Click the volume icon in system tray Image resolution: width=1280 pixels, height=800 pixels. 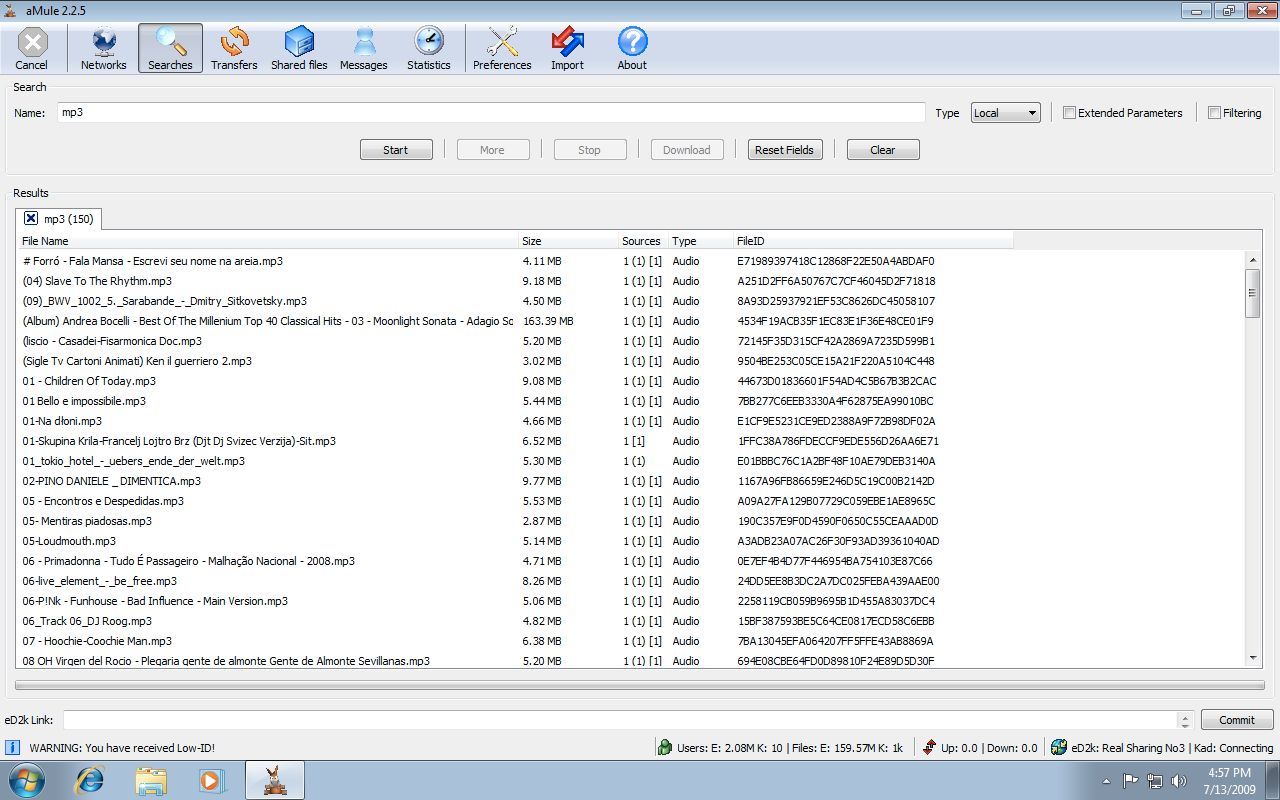[1178, 781]
